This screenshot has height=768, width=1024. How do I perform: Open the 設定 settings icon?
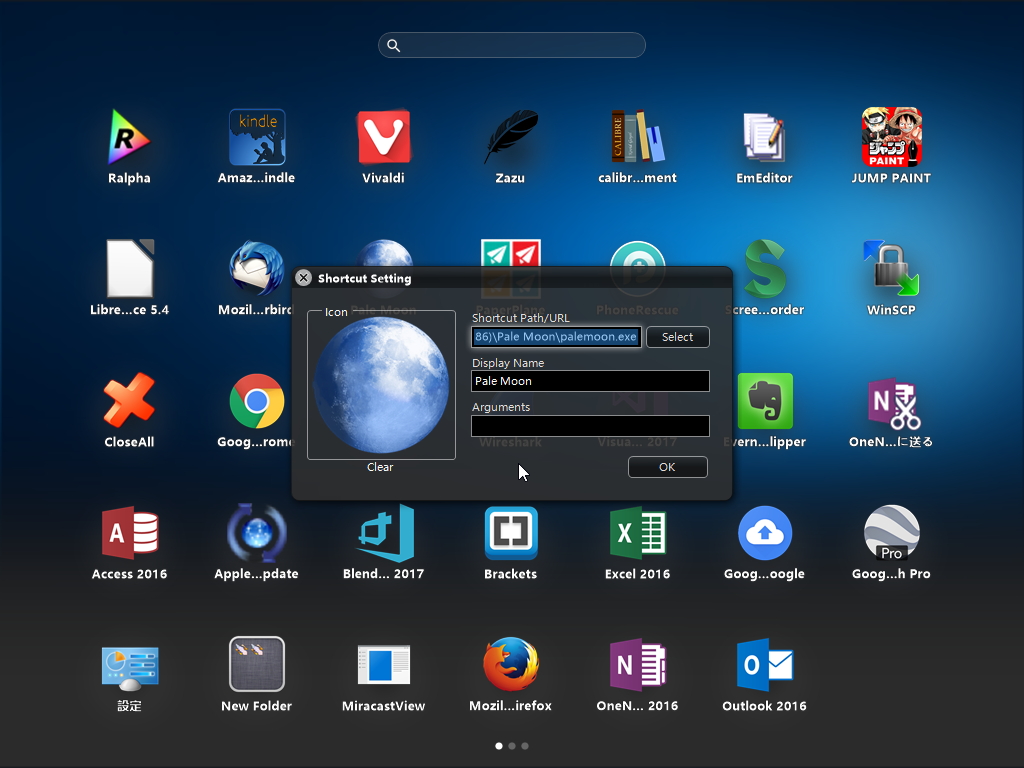tap(129, 667)
